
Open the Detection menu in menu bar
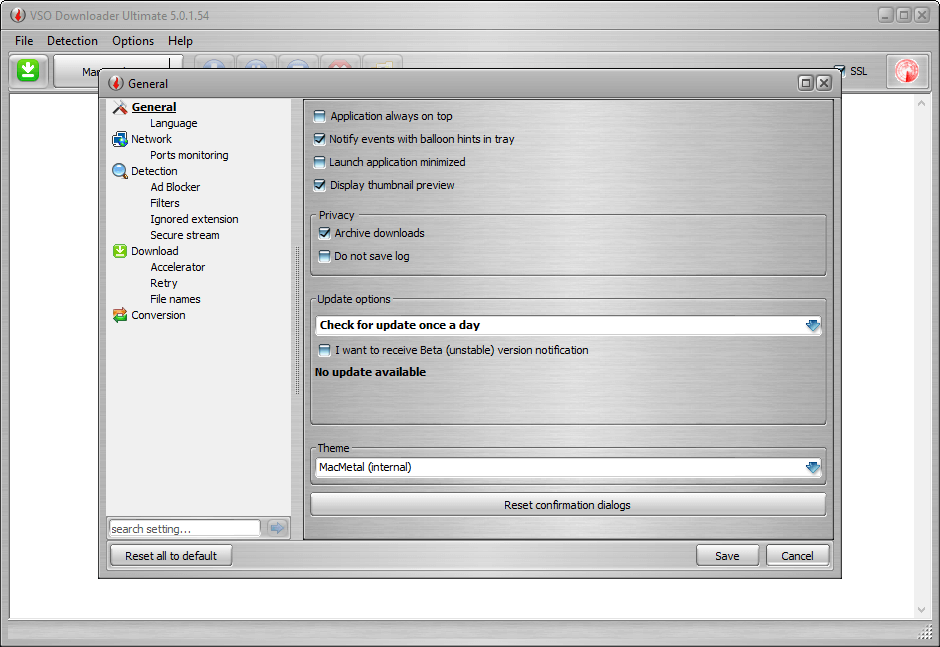pyautogui.click(x=72, y=41)
